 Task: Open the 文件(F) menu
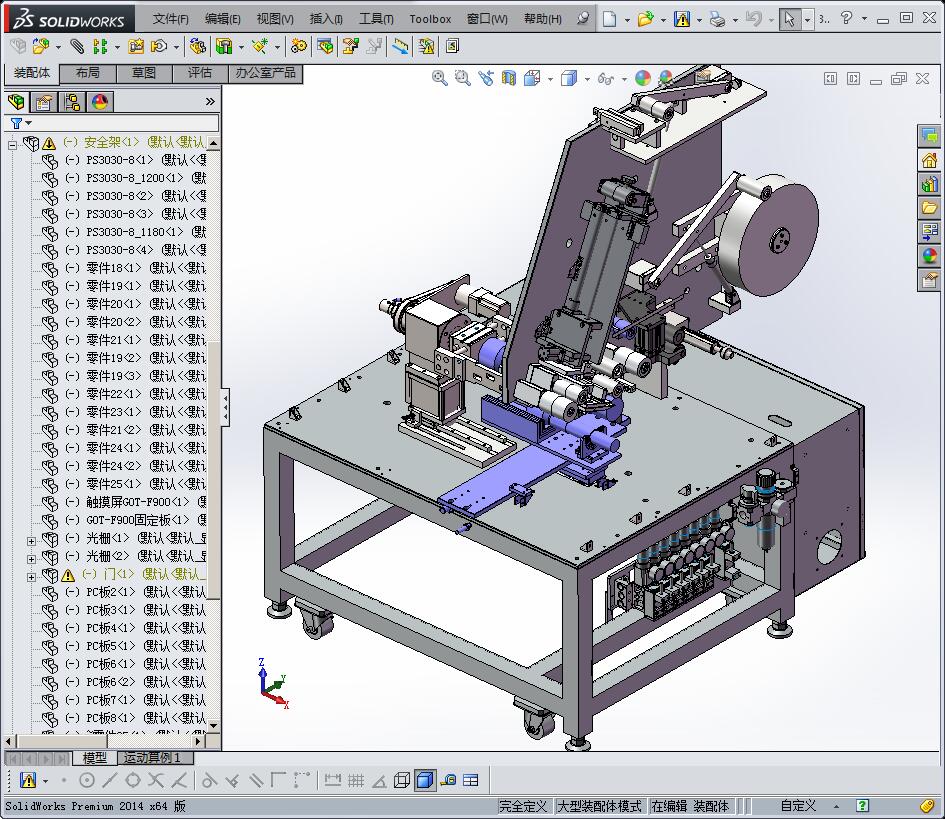tap(171, 19)
